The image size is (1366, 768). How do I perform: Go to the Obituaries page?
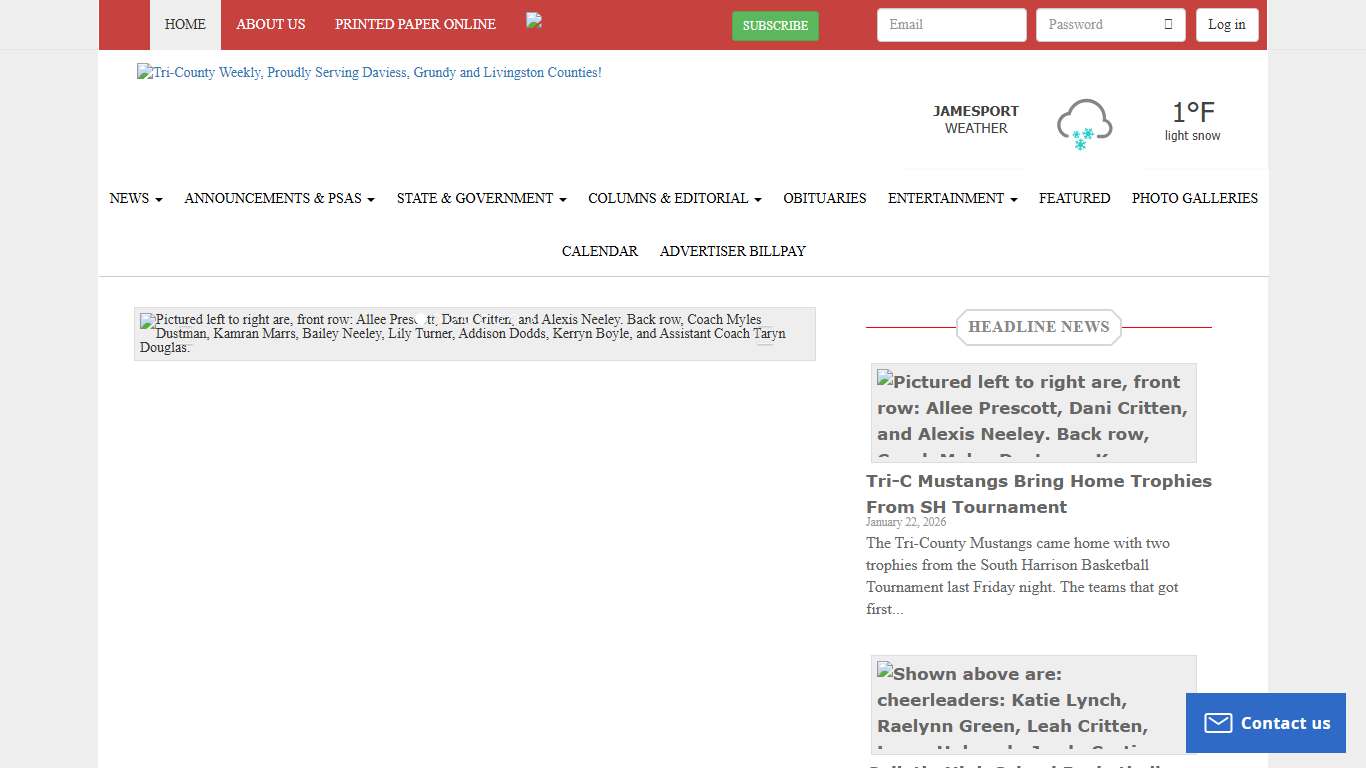click(x=824, y=198)
